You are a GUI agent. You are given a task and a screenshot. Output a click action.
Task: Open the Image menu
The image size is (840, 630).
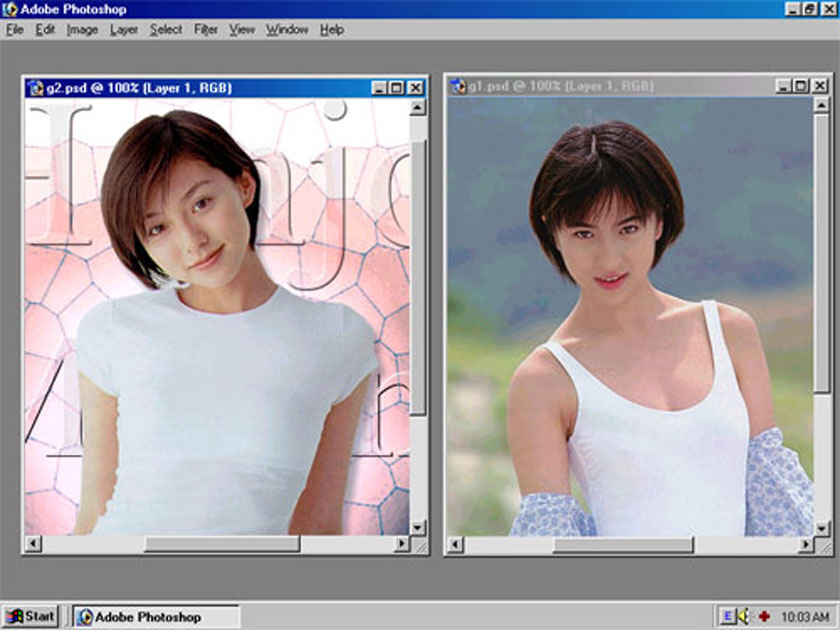click(82, 30)
